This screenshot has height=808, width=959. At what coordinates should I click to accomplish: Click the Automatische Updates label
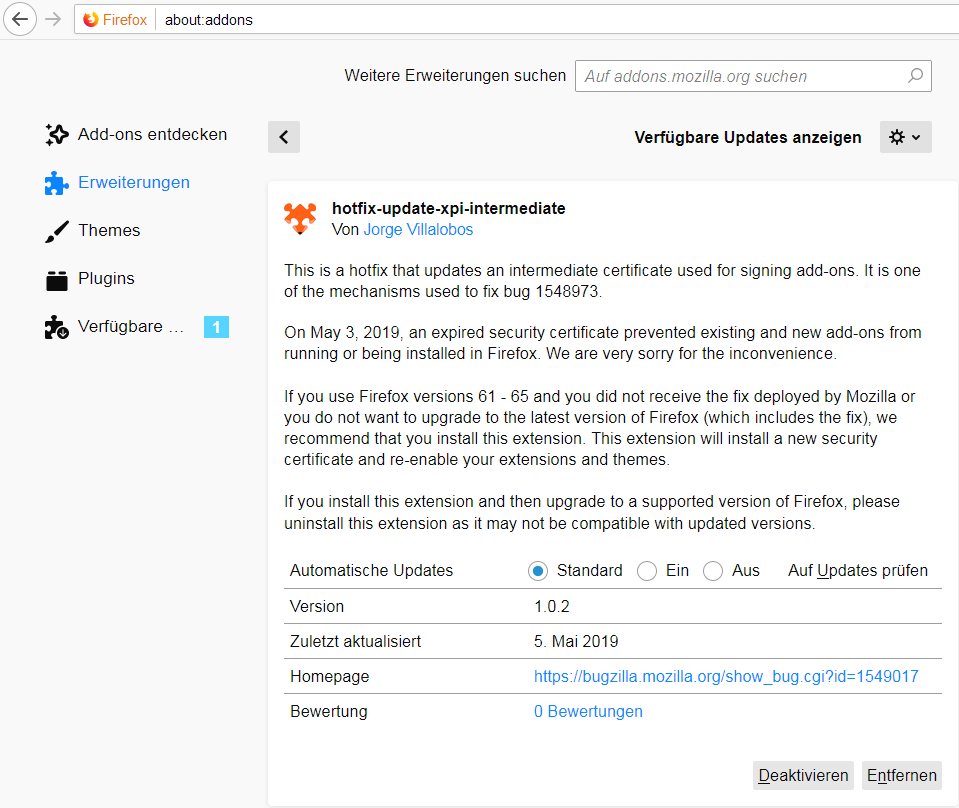pos(371,571)
